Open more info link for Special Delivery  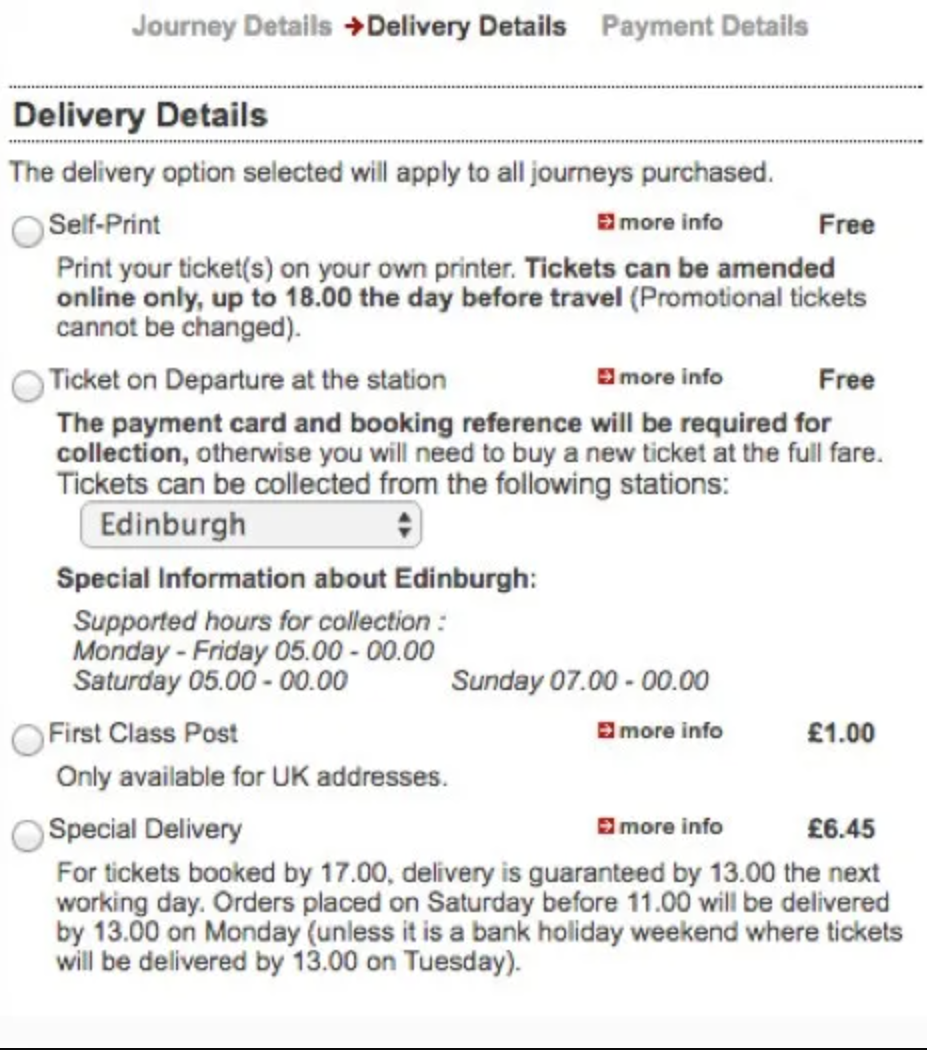[x=670, y=826]
